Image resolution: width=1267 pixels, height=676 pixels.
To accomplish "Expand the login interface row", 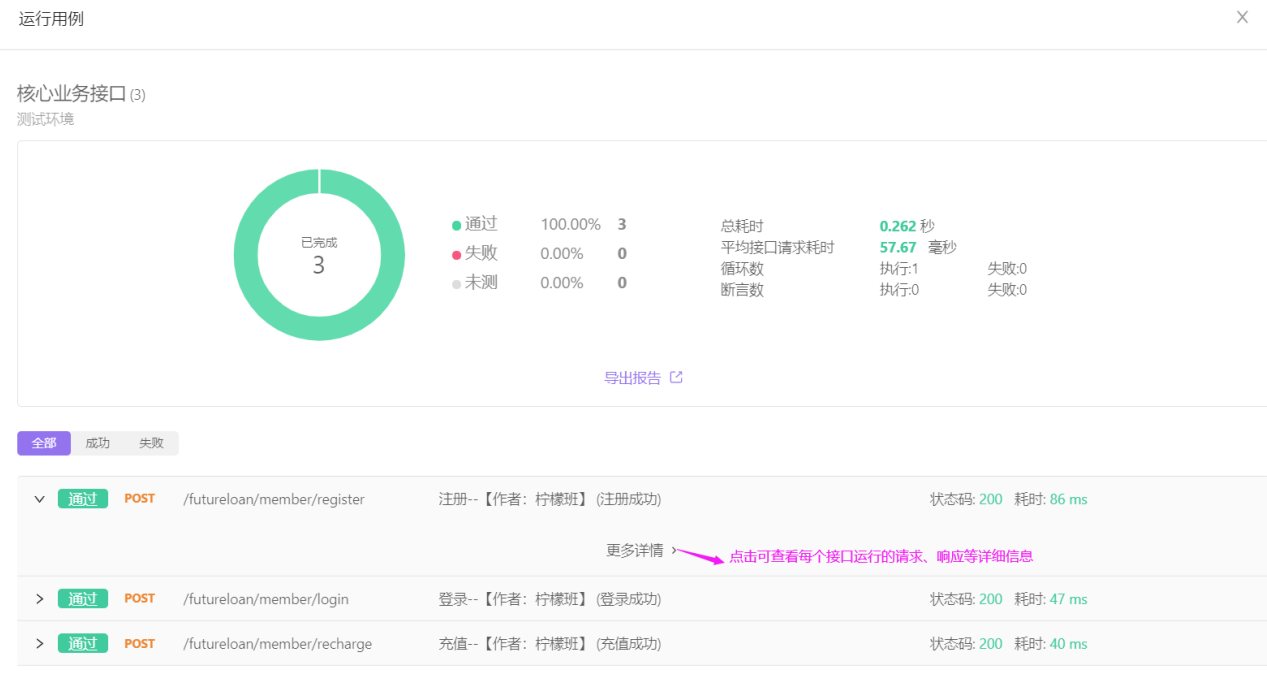I will [x=40, y=599].
